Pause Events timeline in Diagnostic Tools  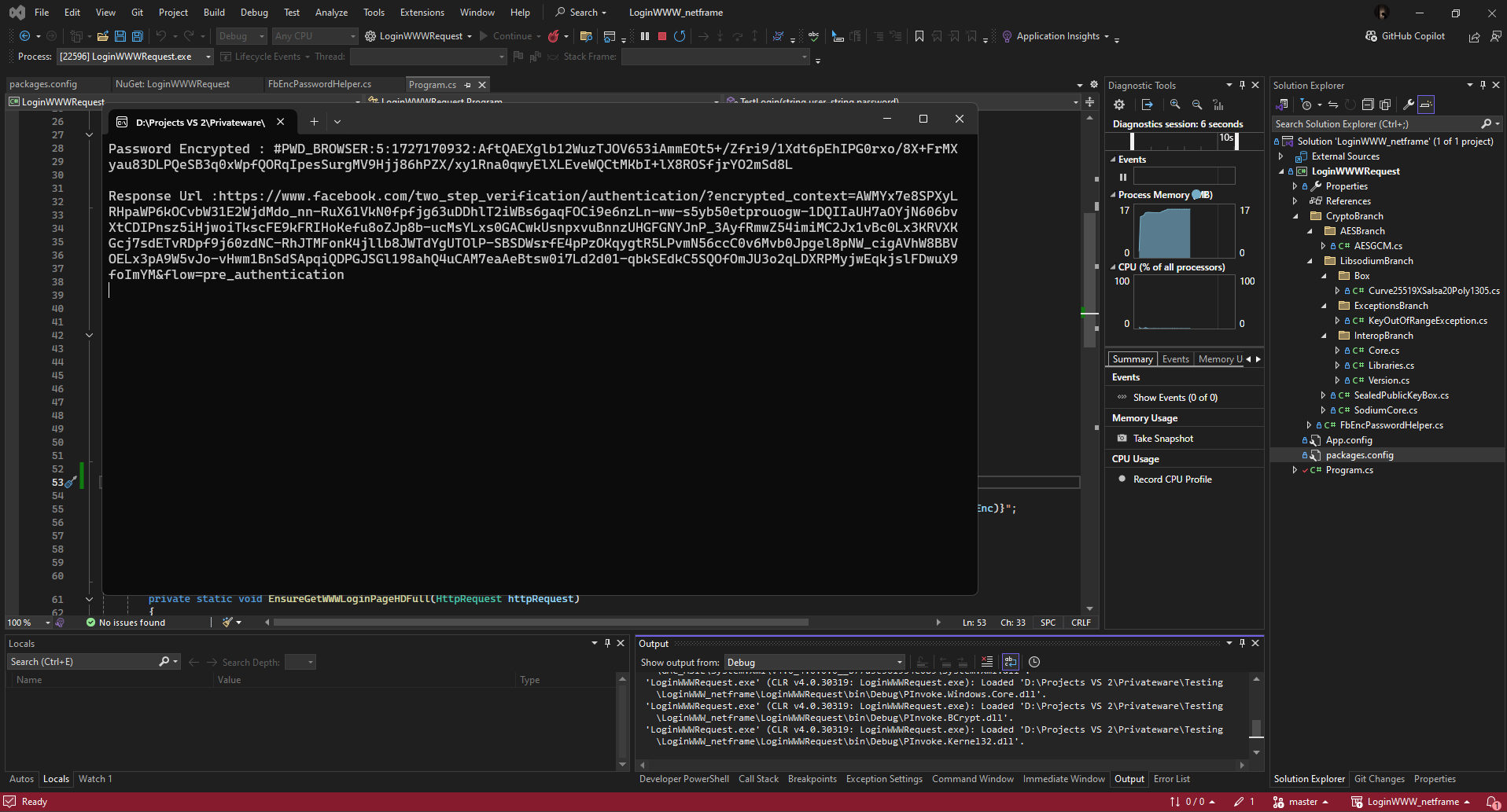[1123, 177]
